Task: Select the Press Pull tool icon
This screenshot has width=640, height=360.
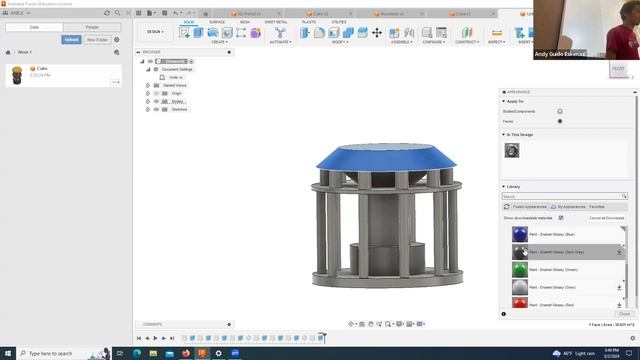Action: [304, 33]
